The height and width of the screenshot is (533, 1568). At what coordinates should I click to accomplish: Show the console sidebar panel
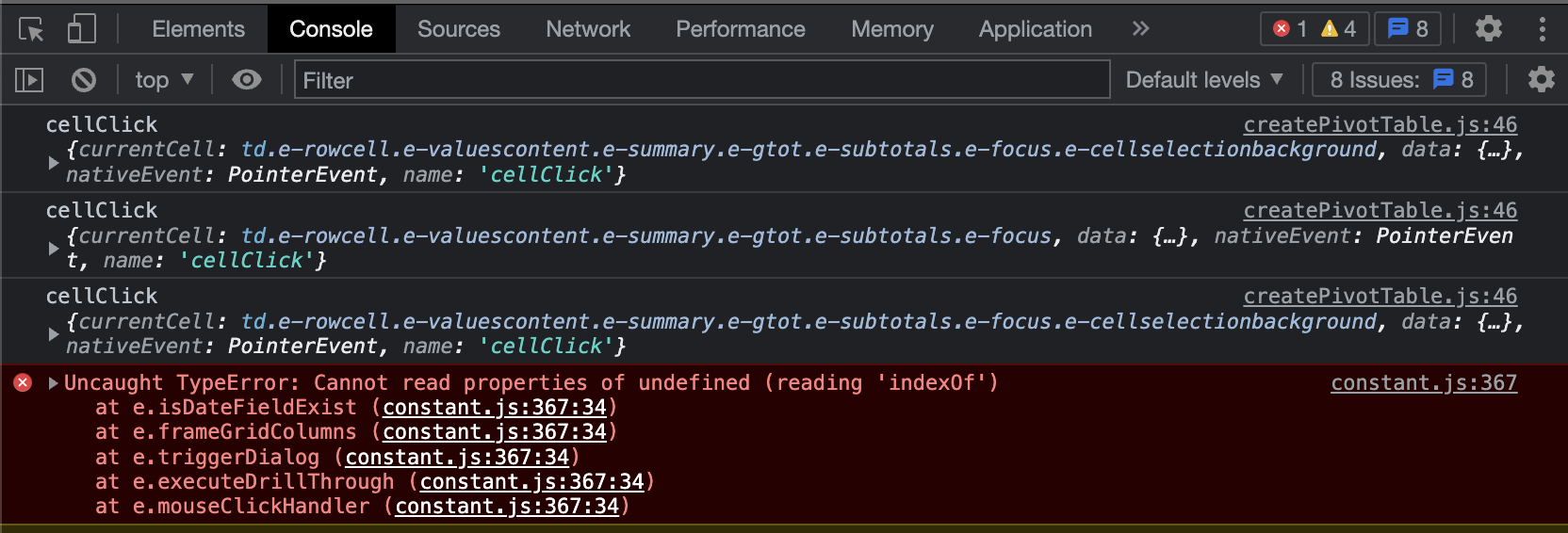(x=29, y=80)
